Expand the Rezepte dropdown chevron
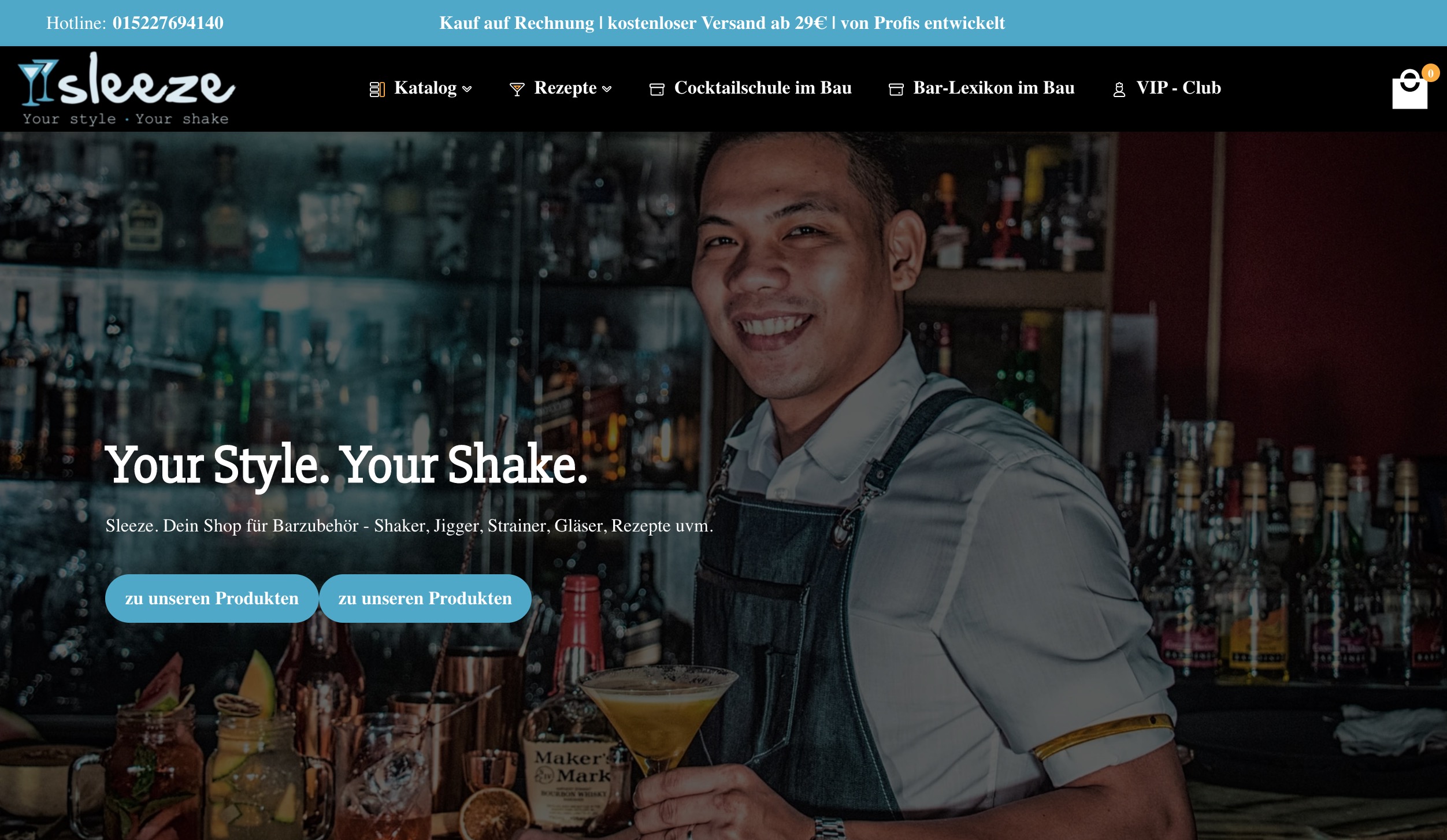This screenshot has width=1447, height=840. pos(607,89)
